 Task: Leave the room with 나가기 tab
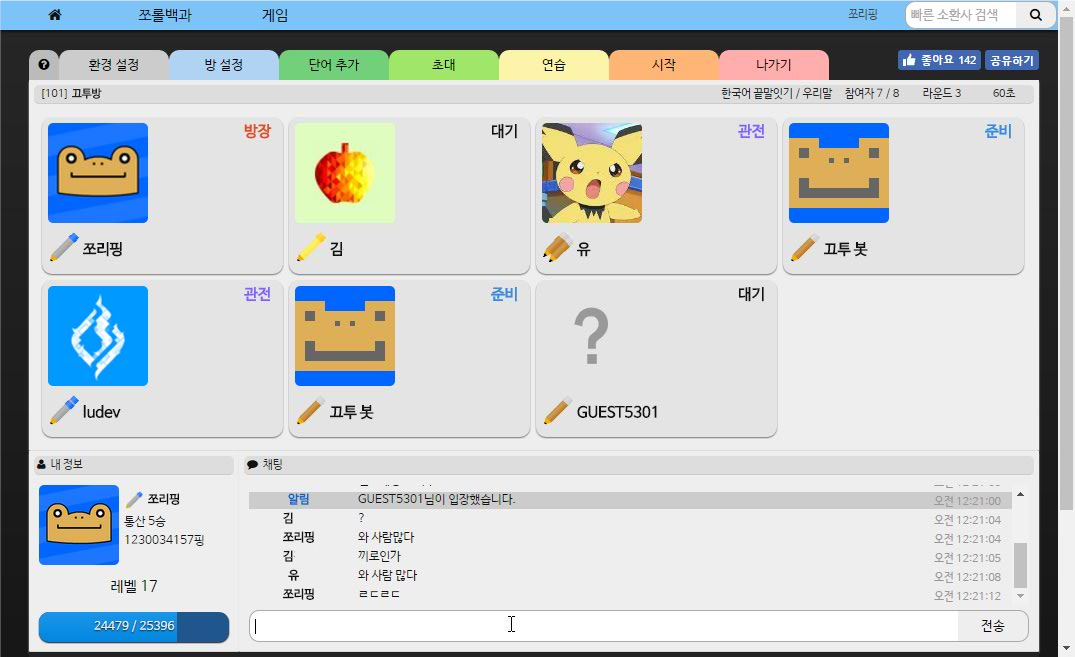pos(773,65)
